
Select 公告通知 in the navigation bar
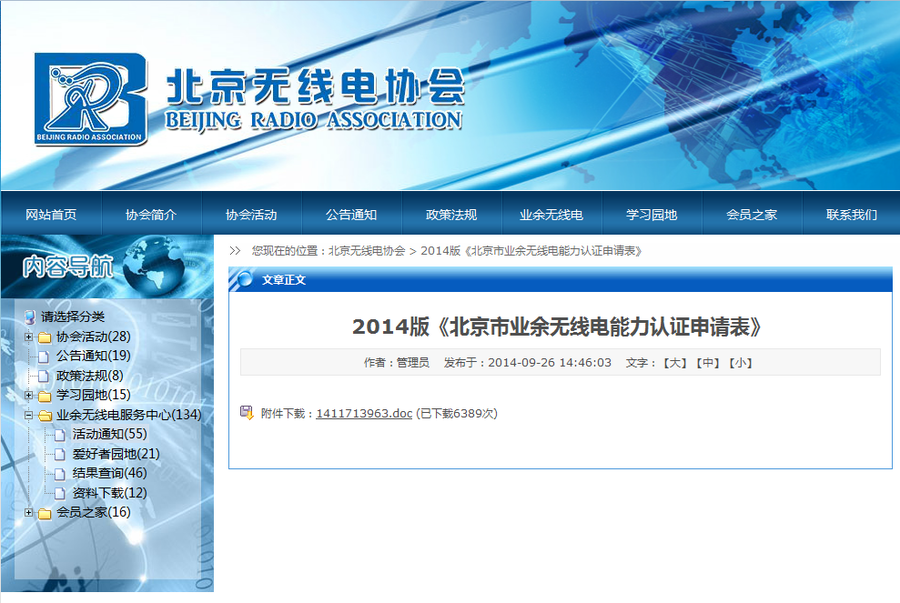click(x=351, y=215)
